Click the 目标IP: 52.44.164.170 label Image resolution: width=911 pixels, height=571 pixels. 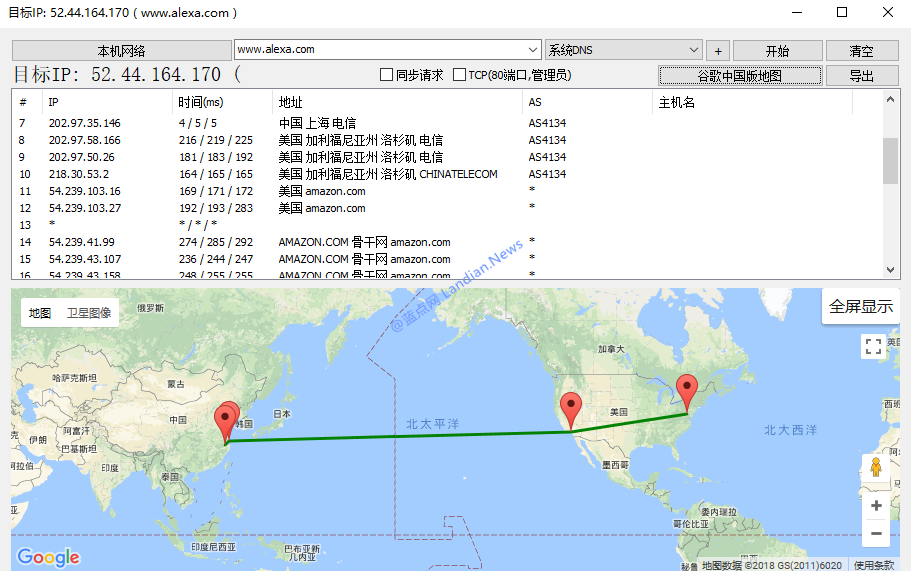(x=127, y=74)
